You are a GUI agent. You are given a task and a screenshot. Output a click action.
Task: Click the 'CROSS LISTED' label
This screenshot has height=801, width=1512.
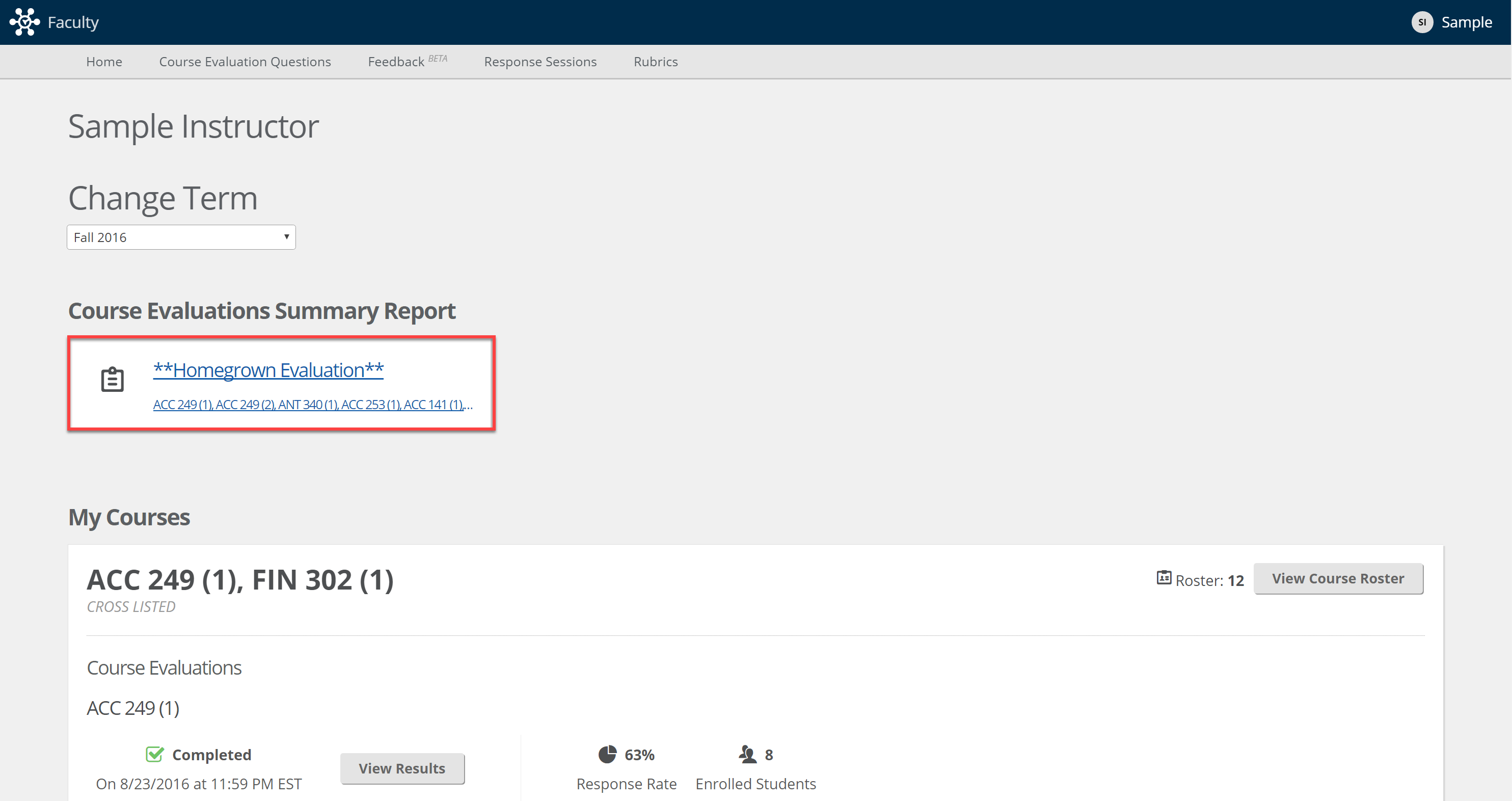[131, 607]
